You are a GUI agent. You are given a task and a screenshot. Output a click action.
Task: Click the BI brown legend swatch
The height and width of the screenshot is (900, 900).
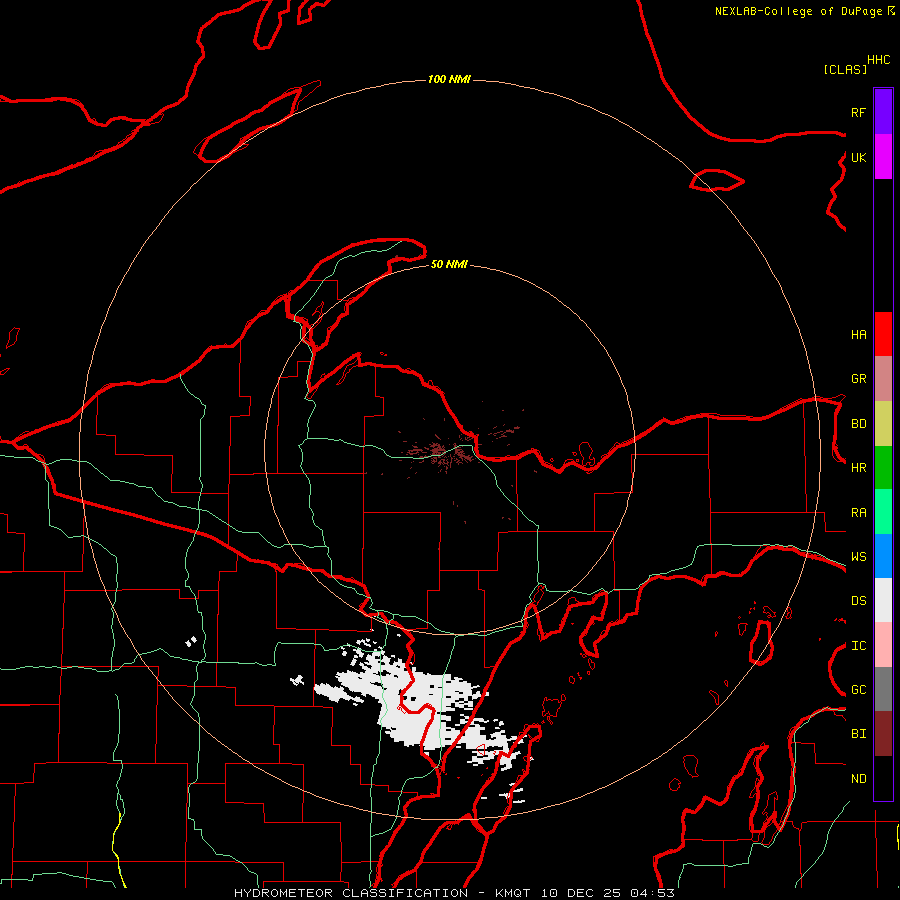pyautogui.click(x=883, y=734)
